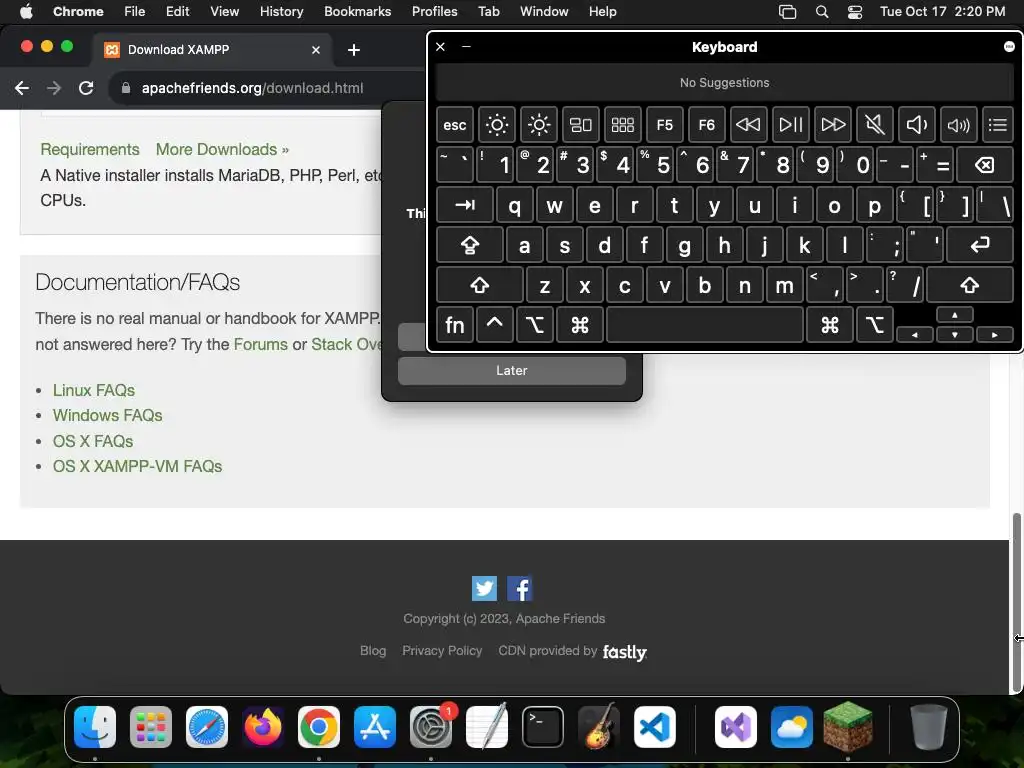Launch Minecraft from the dock
The width and height of the screenshot is (1024, 768).
pos(848,727)
